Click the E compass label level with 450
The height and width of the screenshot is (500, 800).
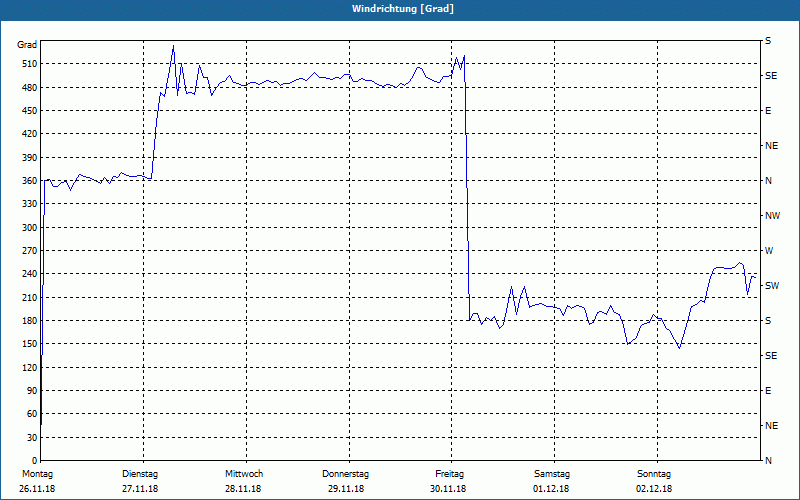point(768,111)
